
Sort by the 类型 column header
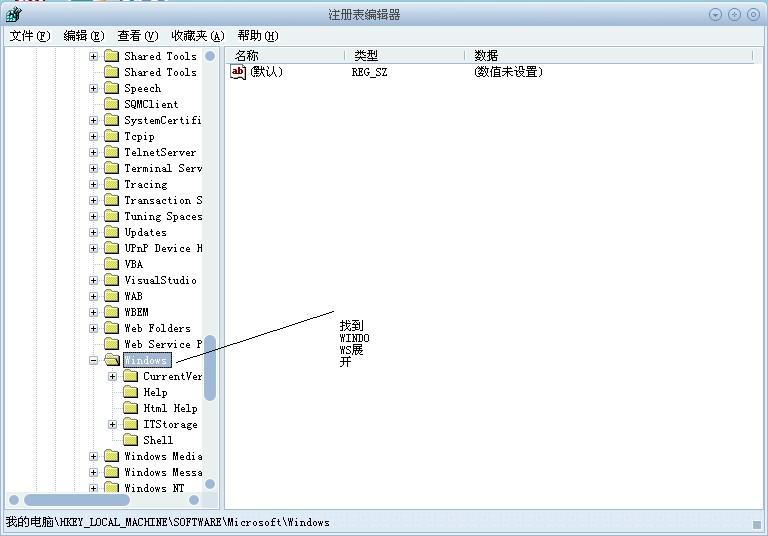point(405,55)
